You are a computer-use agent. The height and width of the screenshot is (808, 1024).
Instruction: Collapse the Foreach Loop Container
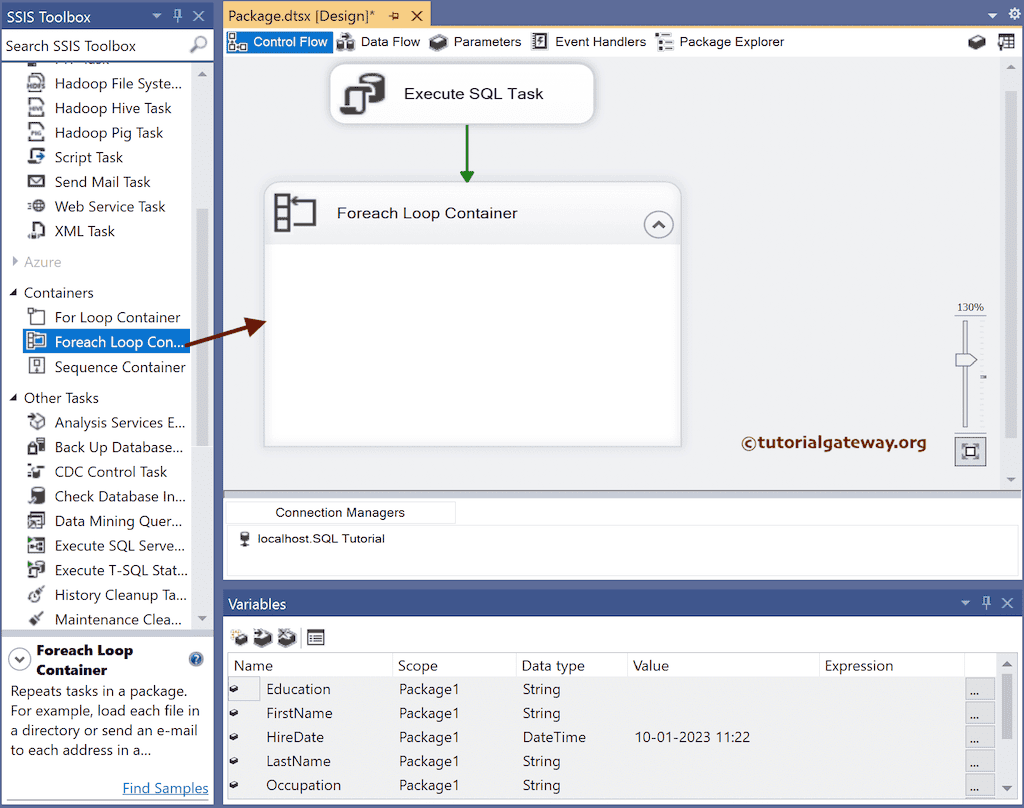point(658,224)
